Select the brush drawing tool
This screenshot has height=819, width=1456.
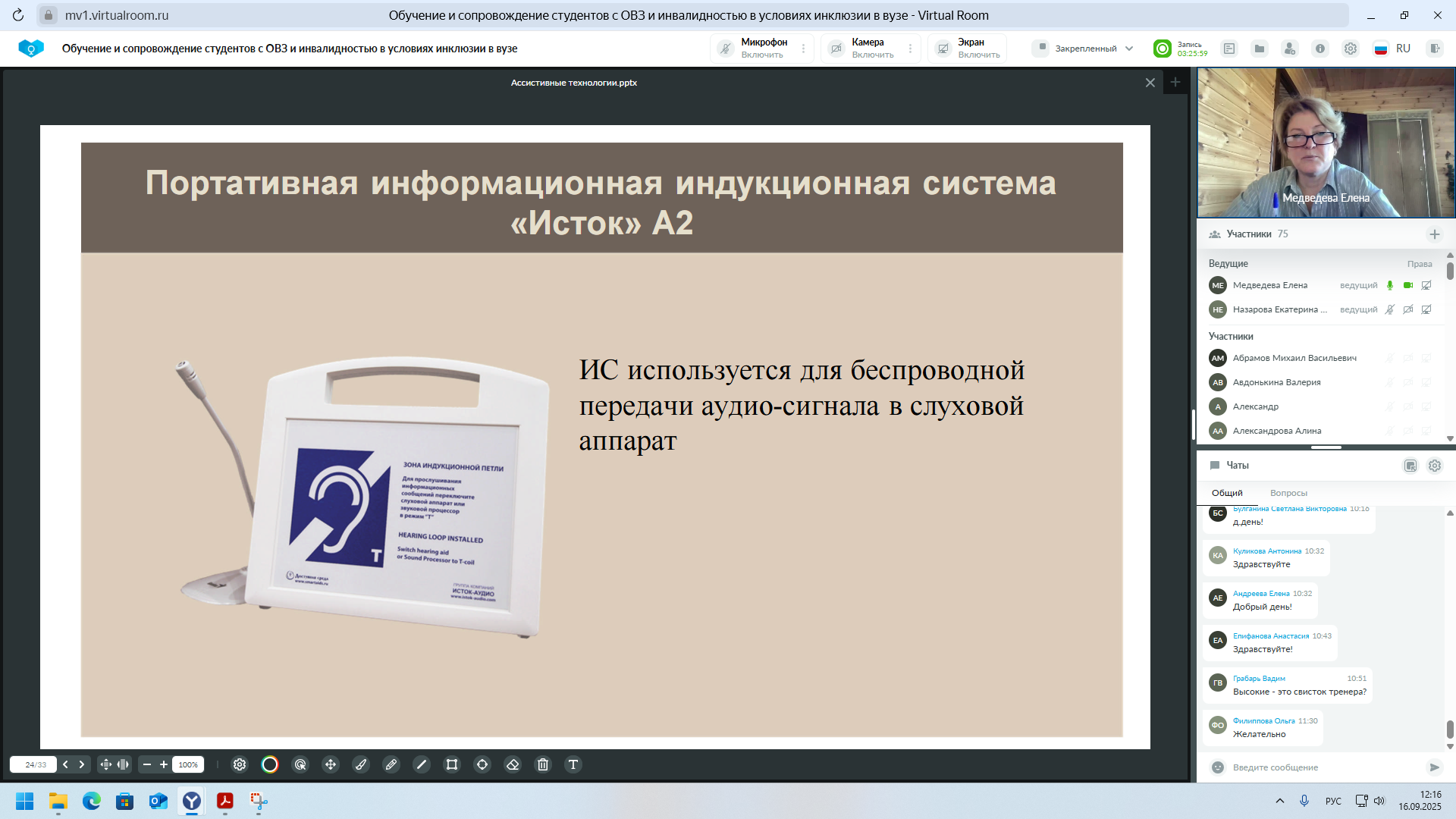[x=361, y=764]
